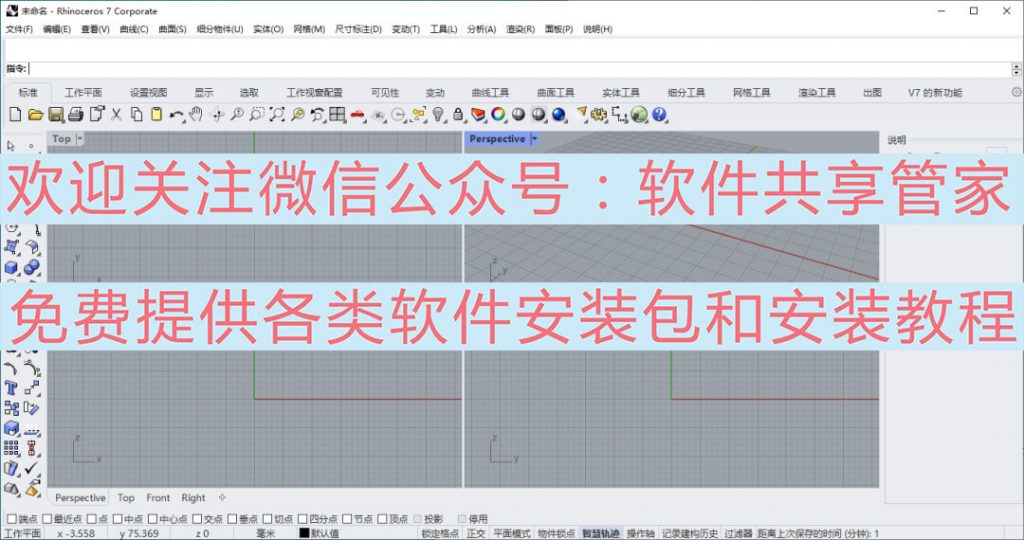1024x540 pixels.
Task: Open the Perspective viewport title dropdown arrow
Action: pyautogui.click(x=534, y=138)
